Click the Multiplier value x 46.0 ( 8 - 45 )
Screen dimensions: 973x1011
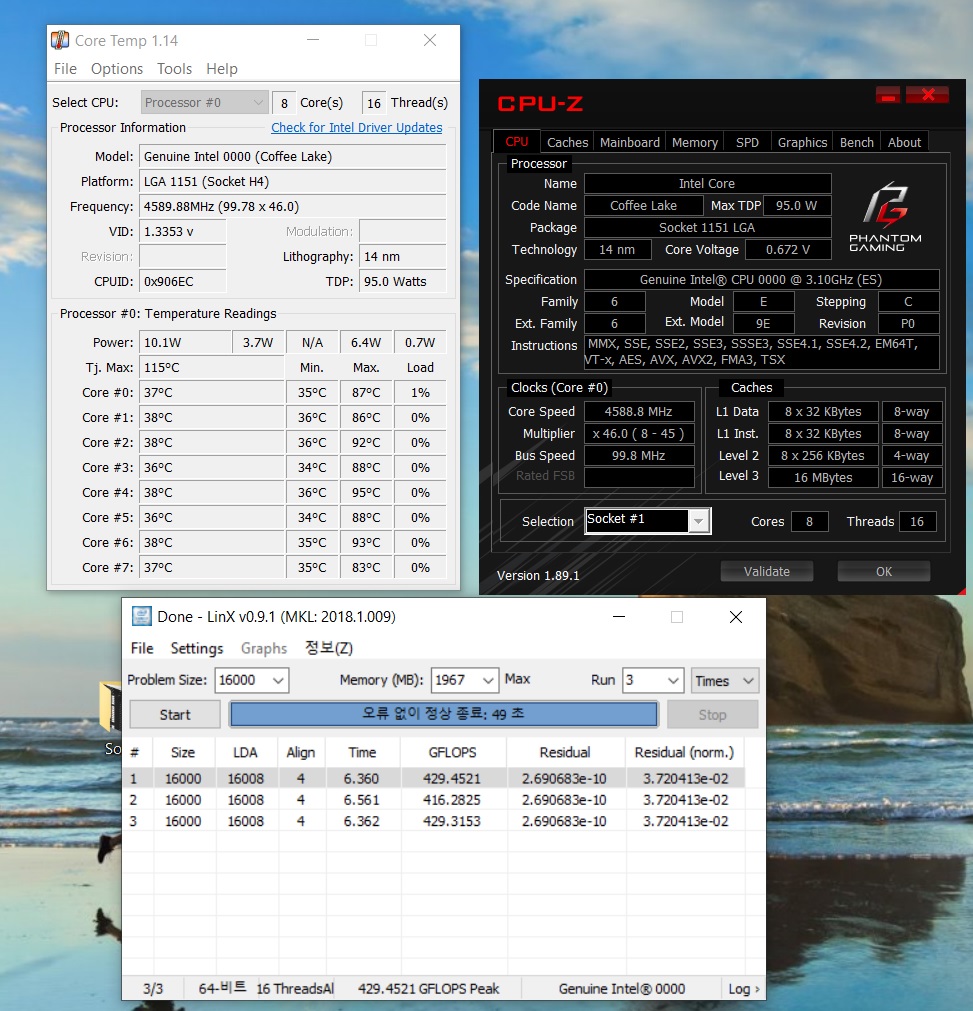coord(639,433)
